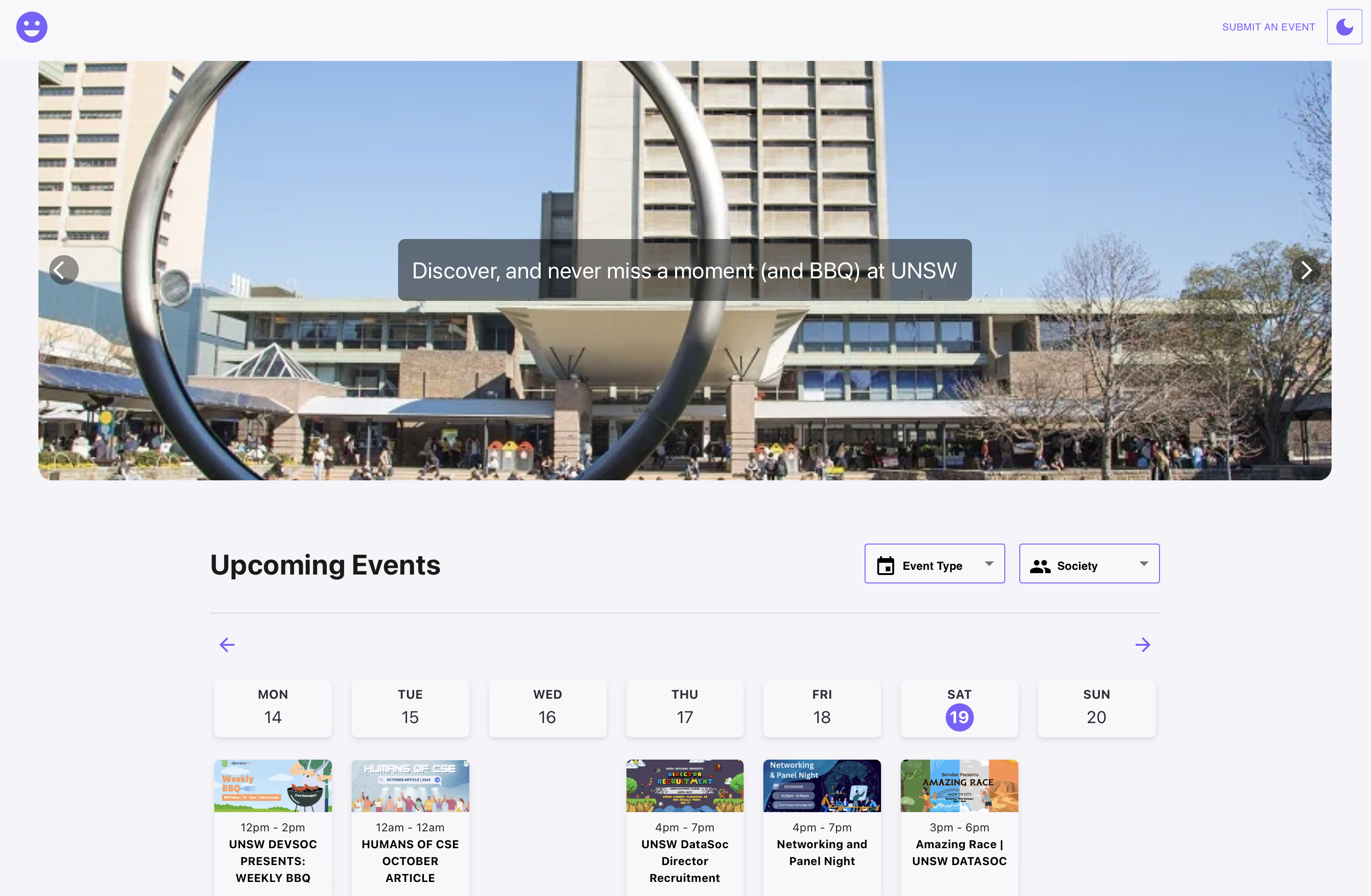
Task: Click Submit an Event link
Action: 1268,27
